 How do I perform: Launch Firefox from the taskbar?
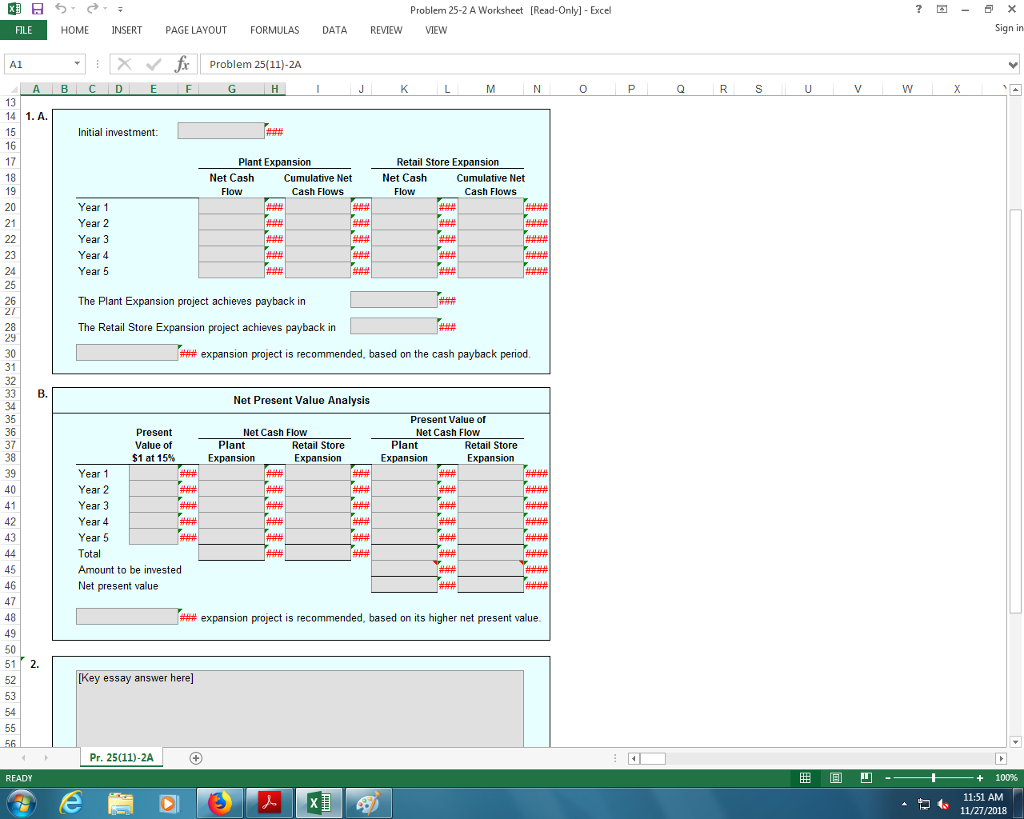coord(220,802)
